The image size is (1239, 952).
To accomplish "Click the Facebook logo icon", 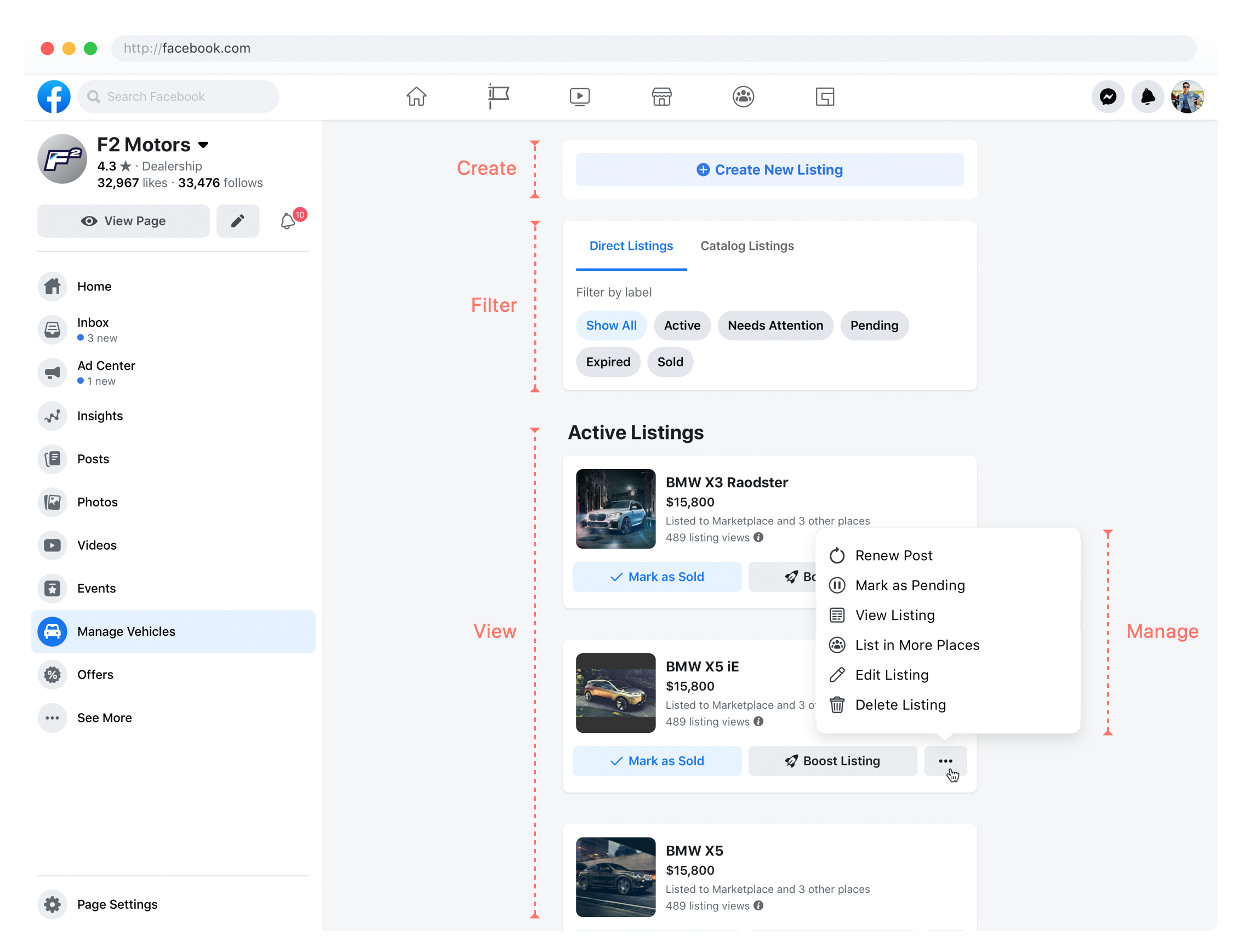I will pyautogui.click(x=54, y=96).
